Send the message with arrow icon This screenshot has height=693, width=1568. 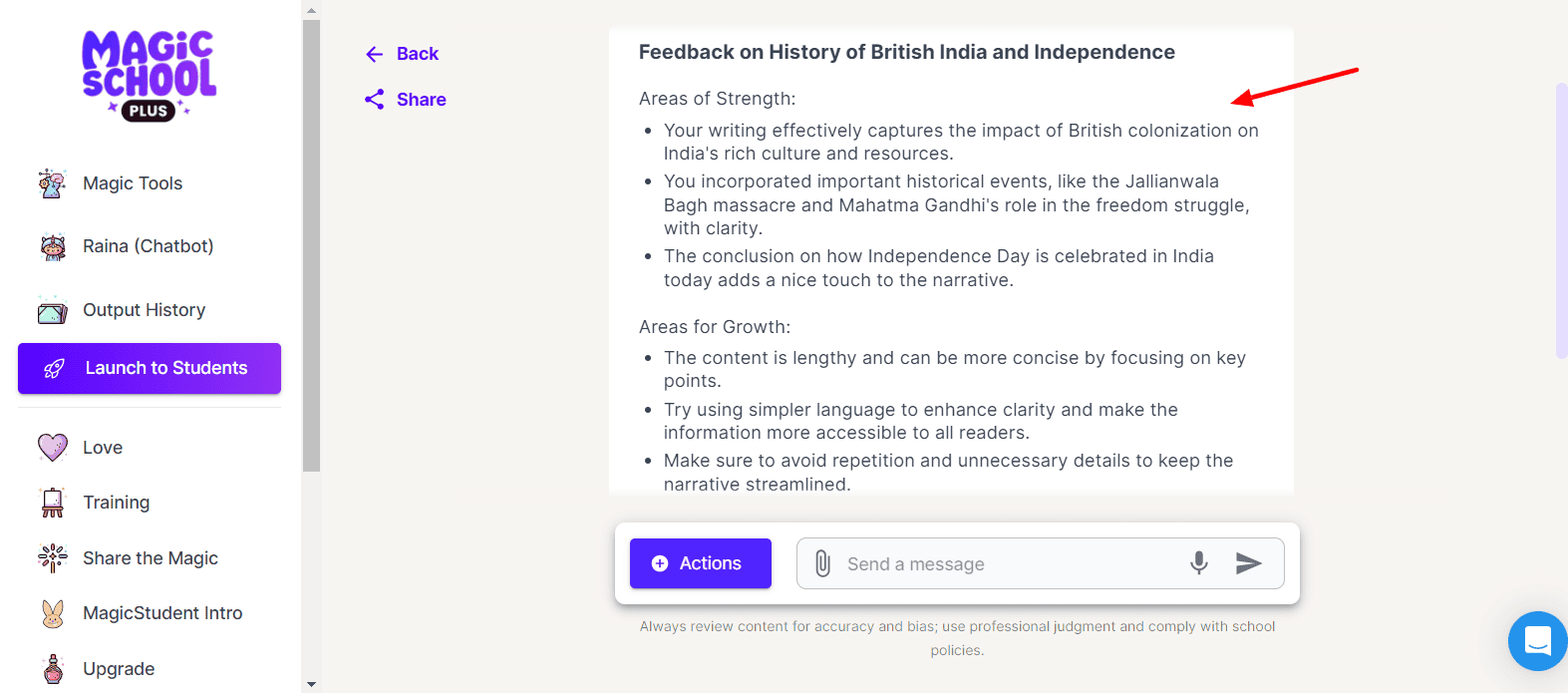1249,563
